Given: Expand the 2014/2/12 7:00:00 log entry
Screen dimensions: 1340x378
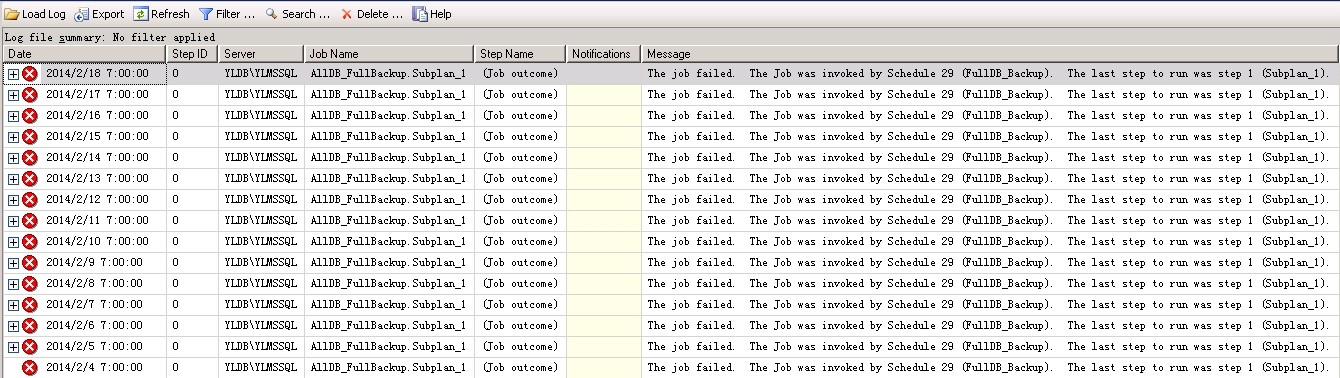Looking at the screenshot, I should pos(13,200).
